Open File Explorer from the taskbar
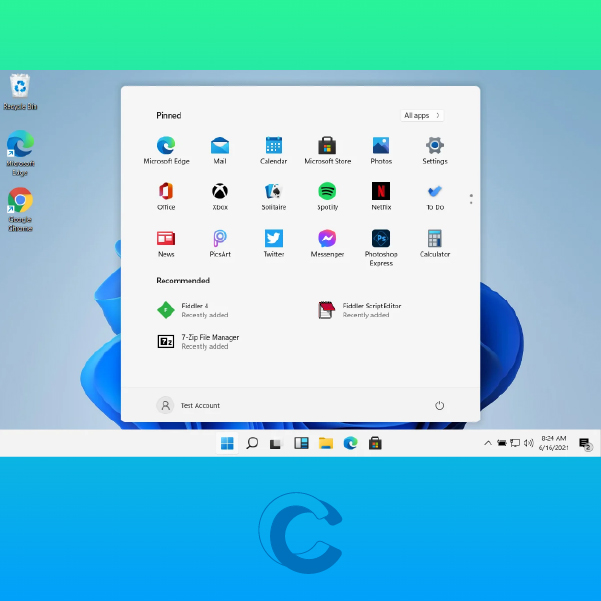 click(x=326, y=443)
